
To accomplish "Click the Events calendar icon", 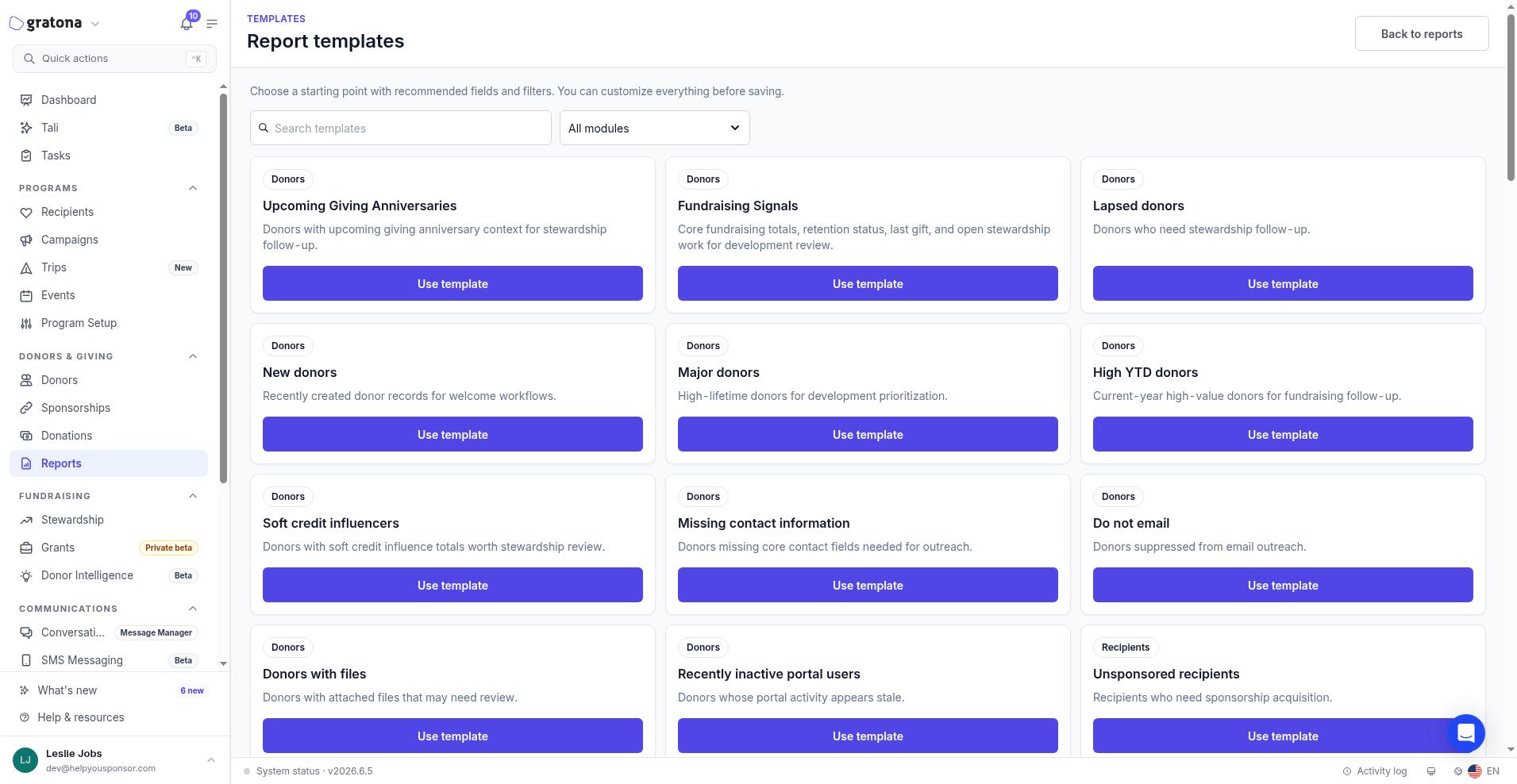I will coord(26,295).
